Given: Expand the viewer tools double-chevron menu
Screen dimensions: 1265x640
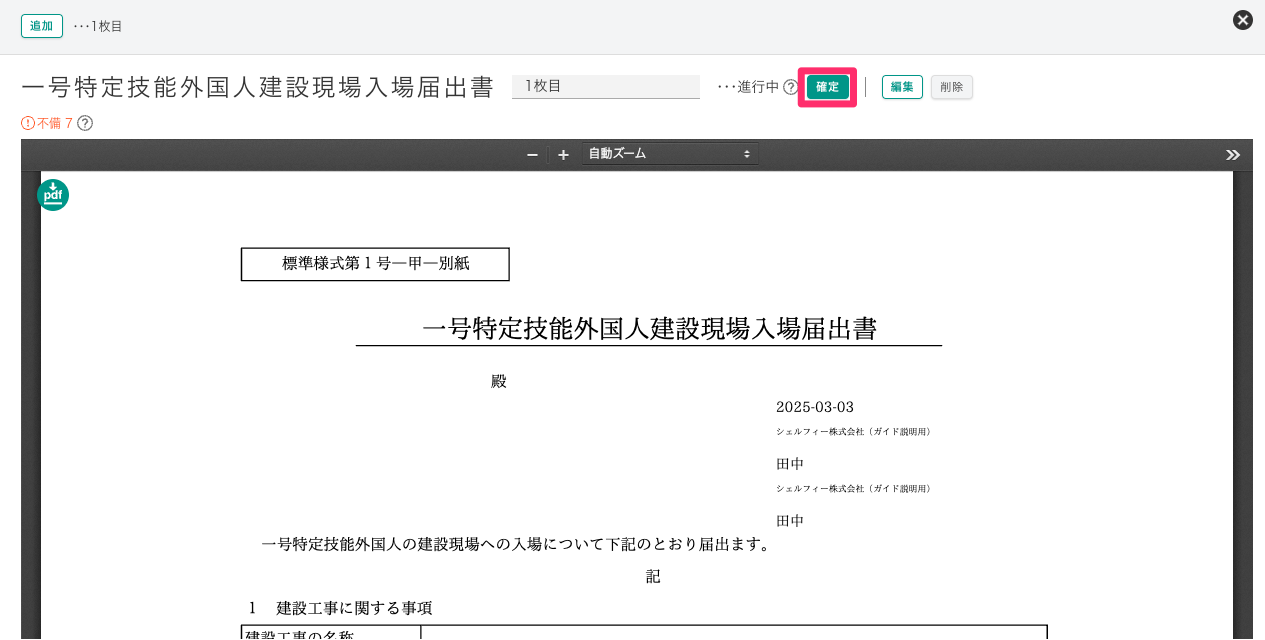Looking at the screenshot, I should [x=1232, y=154].
